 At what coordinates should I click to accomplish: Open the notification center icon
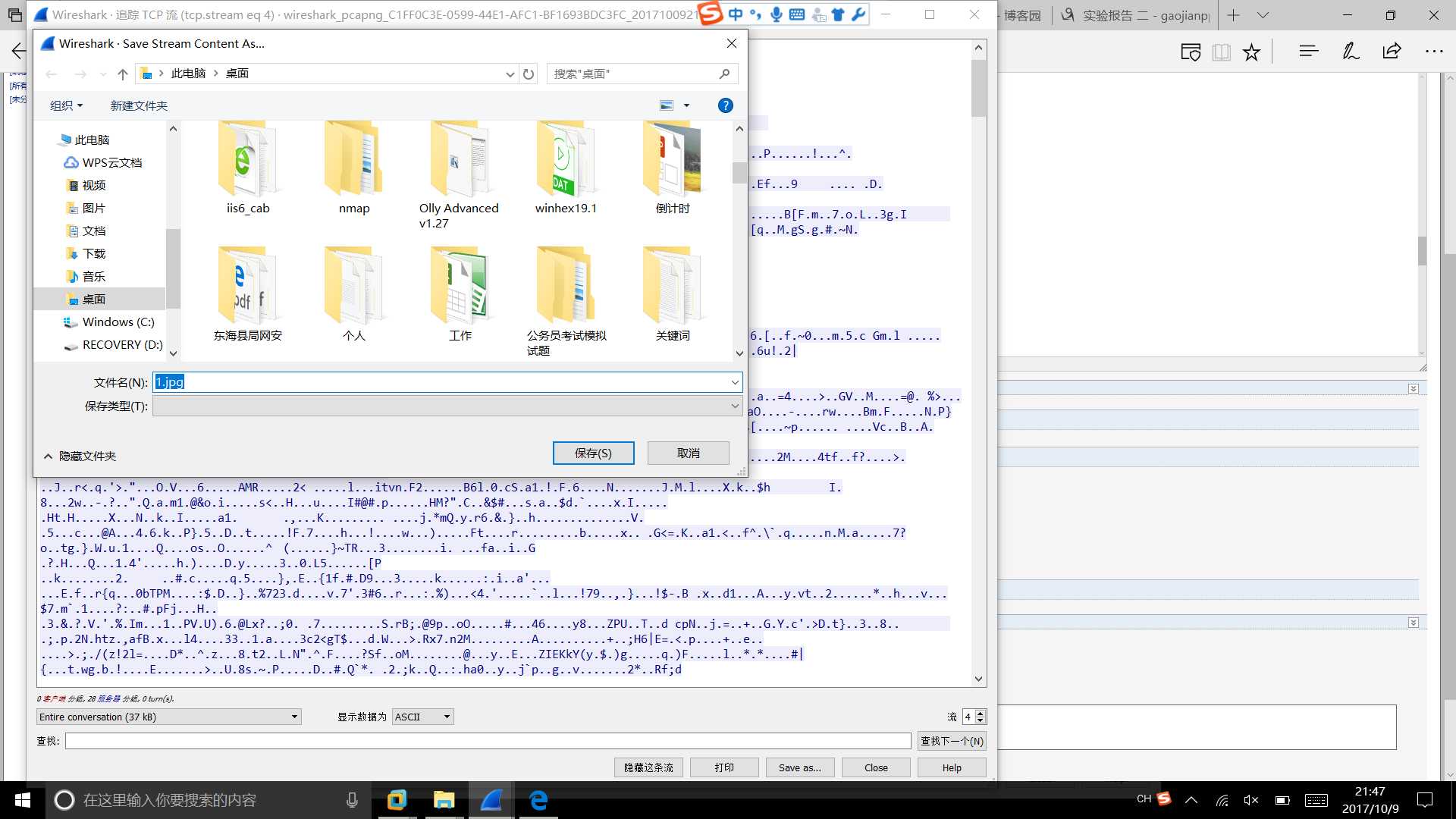click(x=1425, y=800)
